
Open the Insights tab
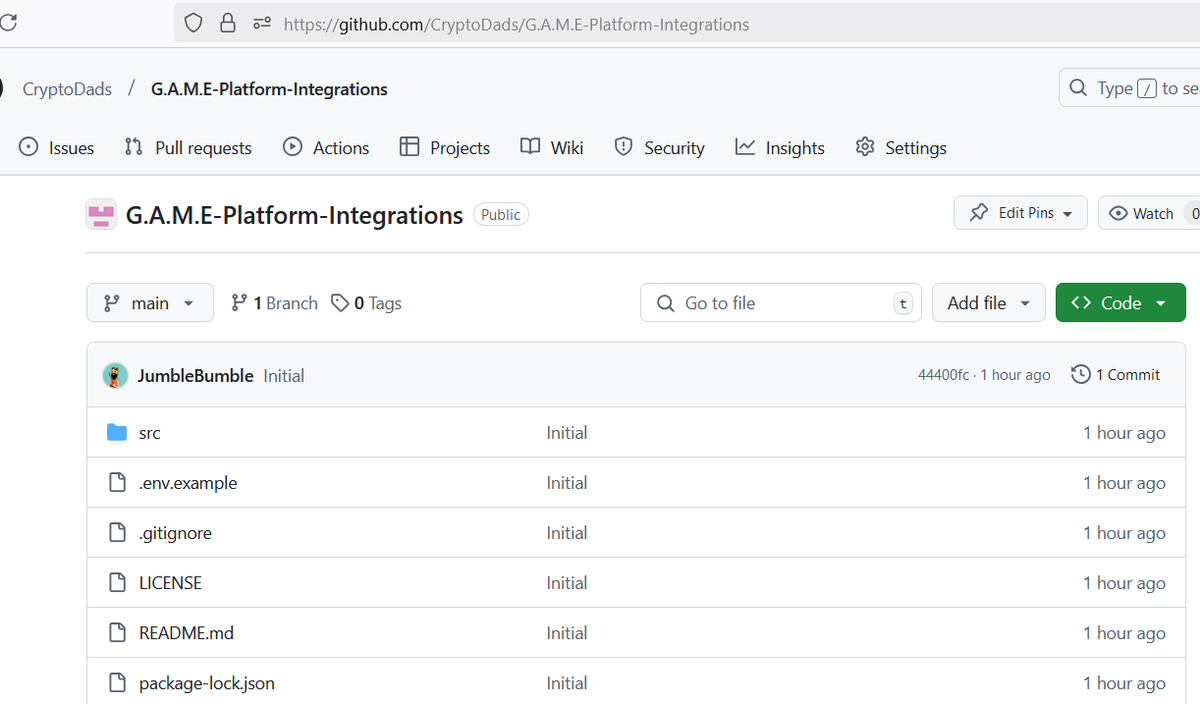click(780, 147)
